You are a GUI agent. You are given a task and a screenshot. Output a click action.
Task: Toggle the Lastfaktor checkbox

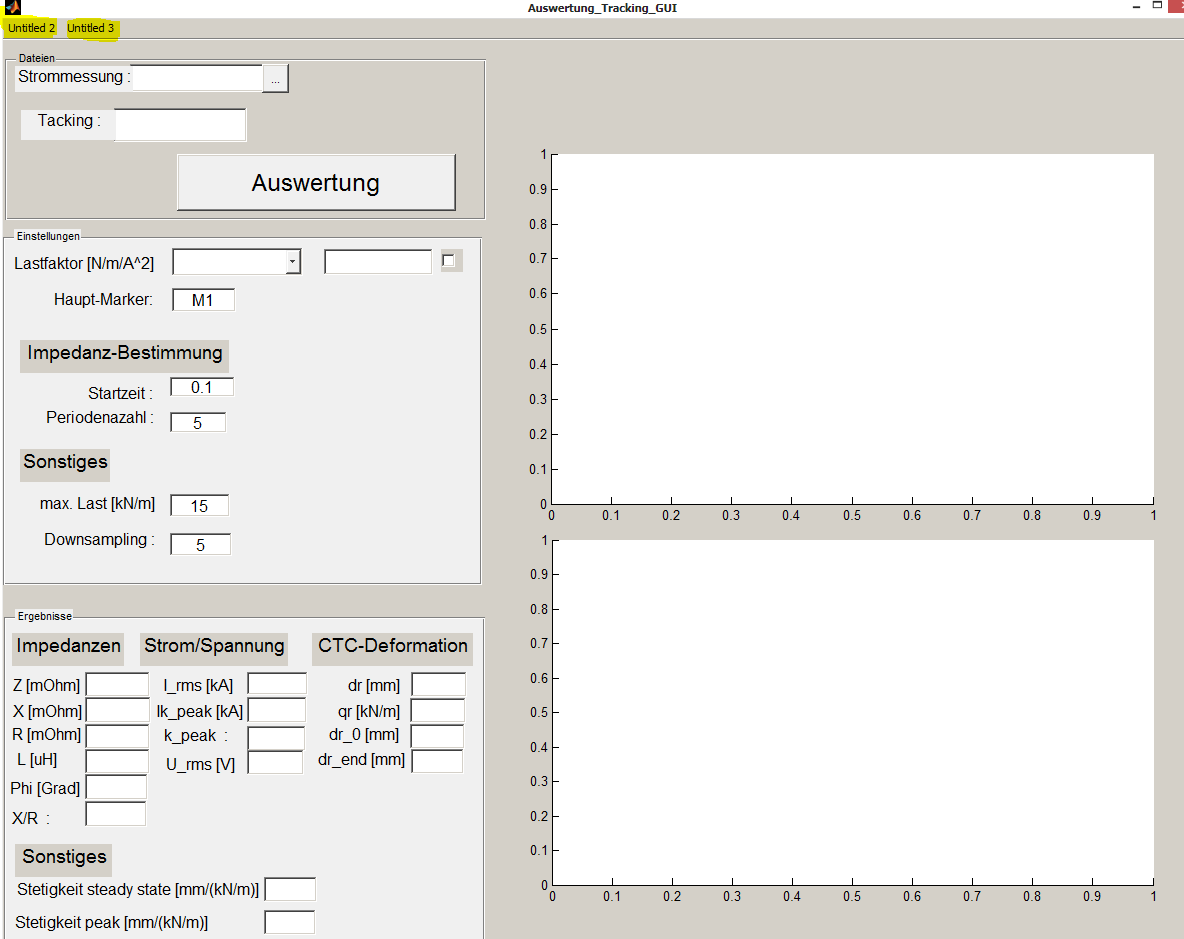tap(449, 261)
